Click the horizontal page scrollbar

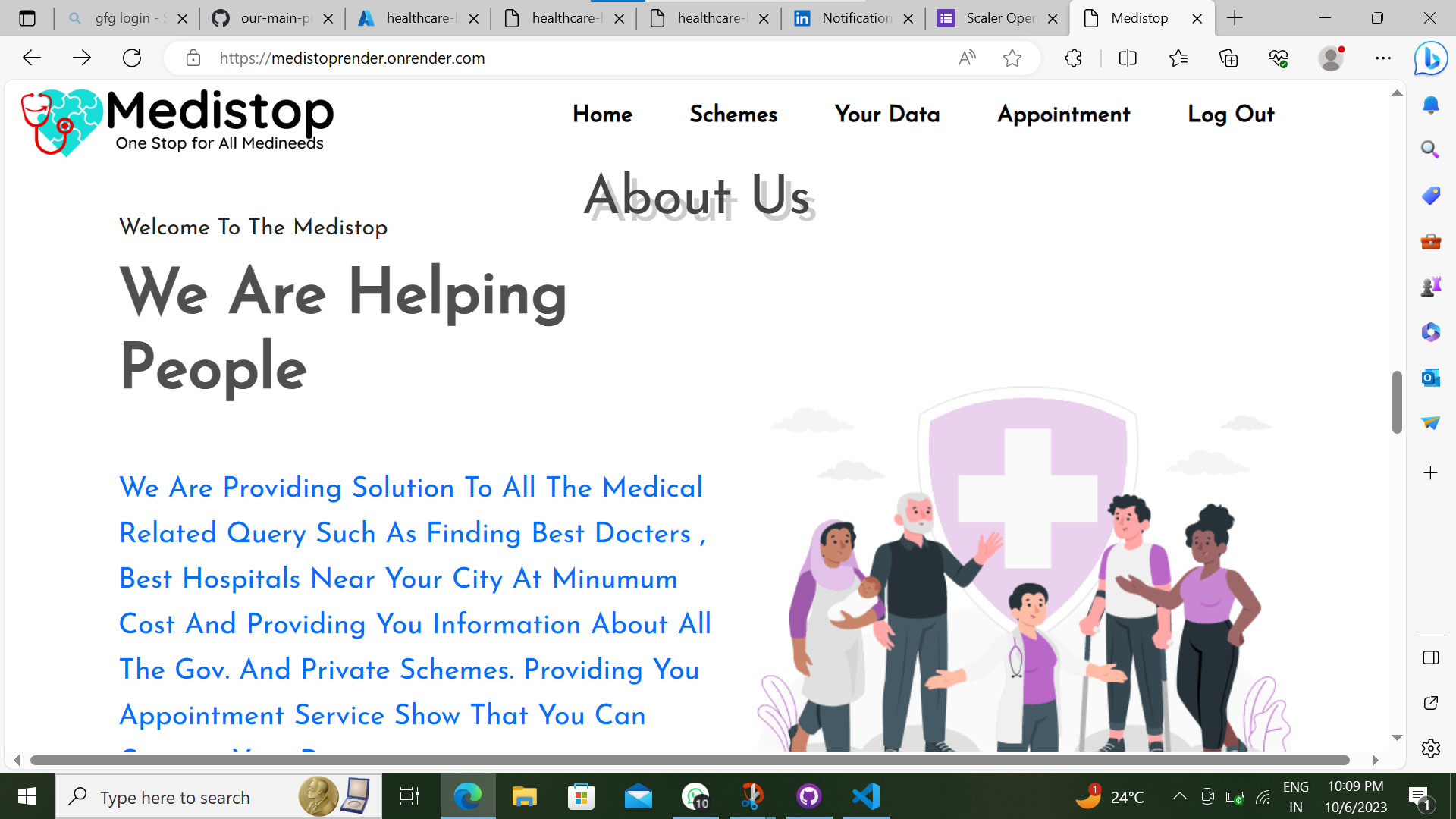[689, 760]
